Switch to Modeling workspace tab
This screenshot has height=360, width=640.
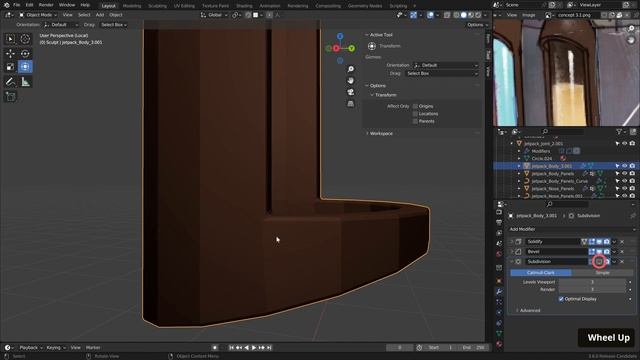(132, 6)
